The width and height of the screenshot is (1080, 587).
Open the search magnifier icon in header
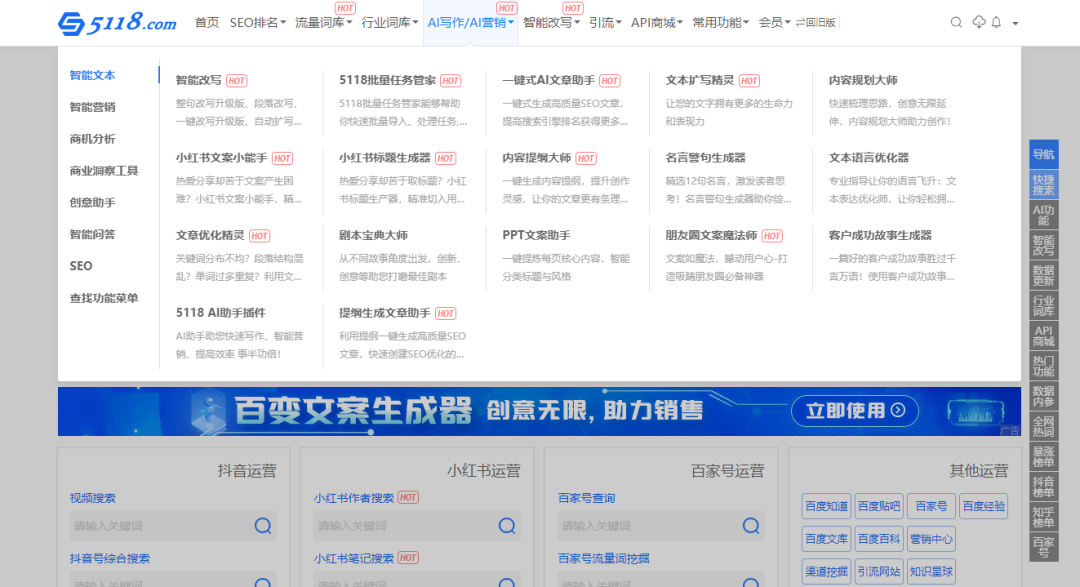956,23
